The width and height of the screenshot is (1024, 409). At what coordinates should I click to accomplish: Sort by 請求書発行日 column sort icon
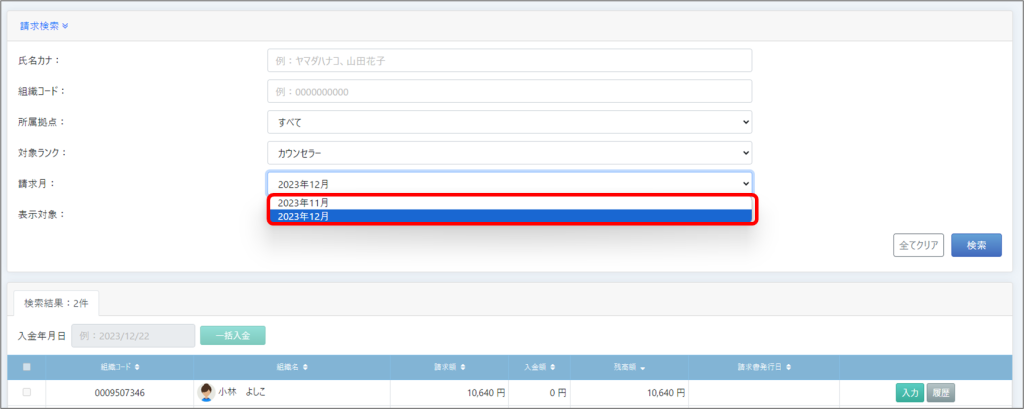pyautogui.click(x=790, y=367)
